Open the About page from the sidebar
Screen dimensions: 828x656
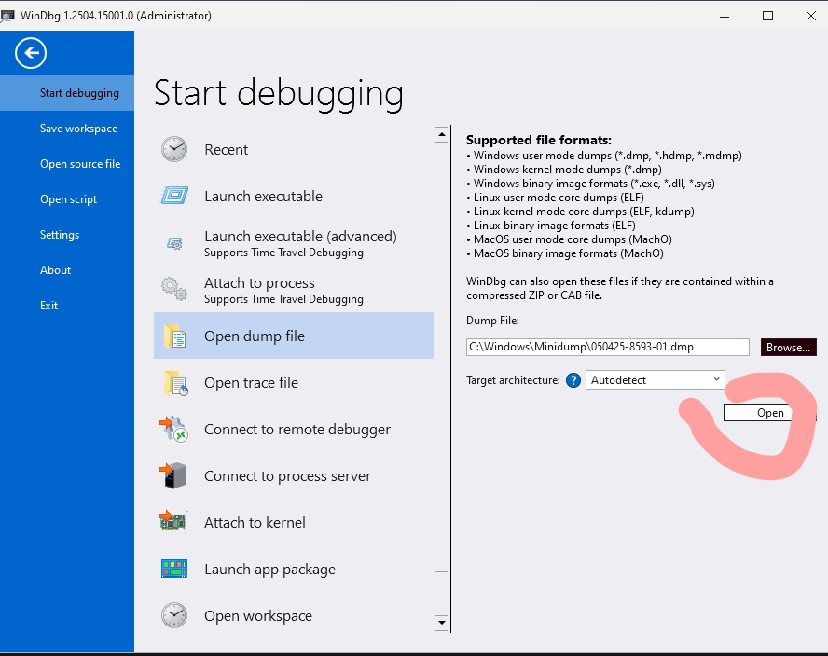67,270
